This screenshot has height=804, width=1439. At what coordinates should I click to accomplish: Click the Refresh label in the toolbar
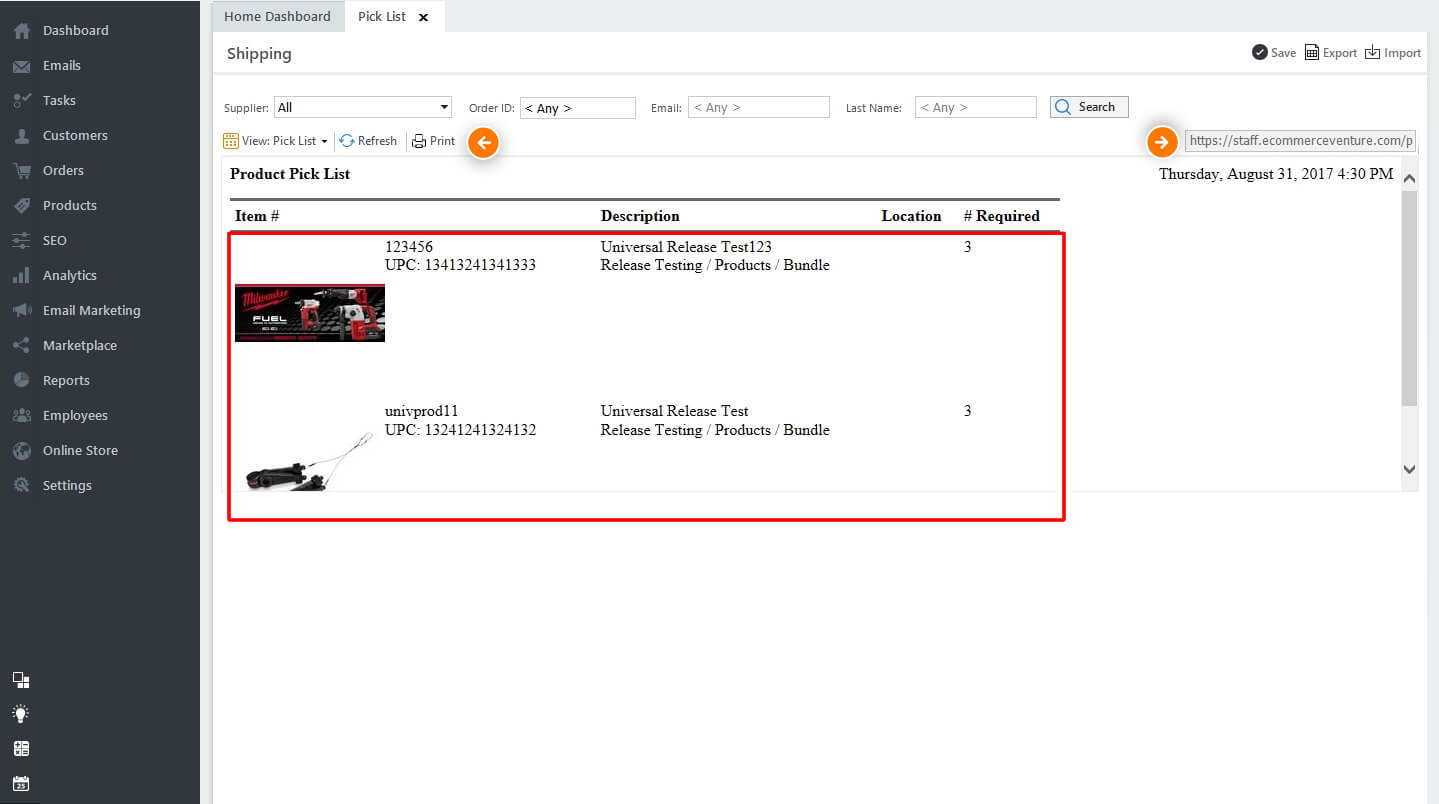click(377, 141)
